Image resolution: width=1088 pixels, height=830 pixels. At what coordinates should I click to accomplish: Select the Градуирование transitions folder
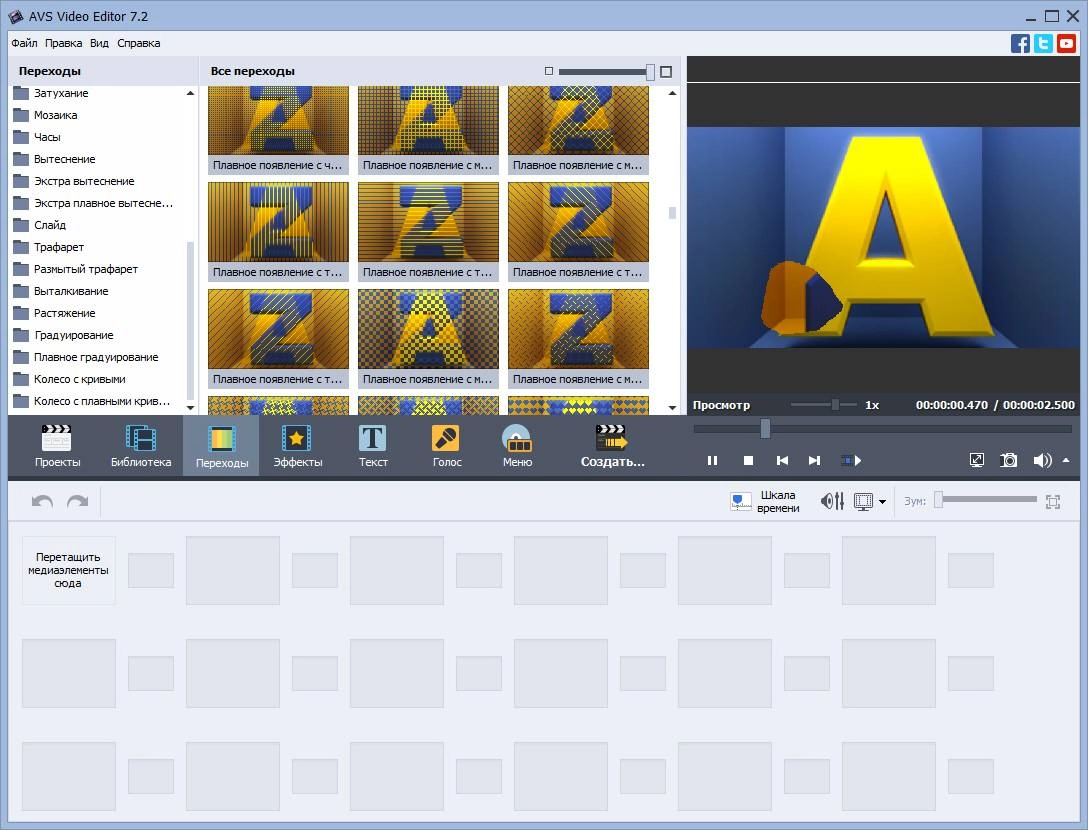click(74, 335)
